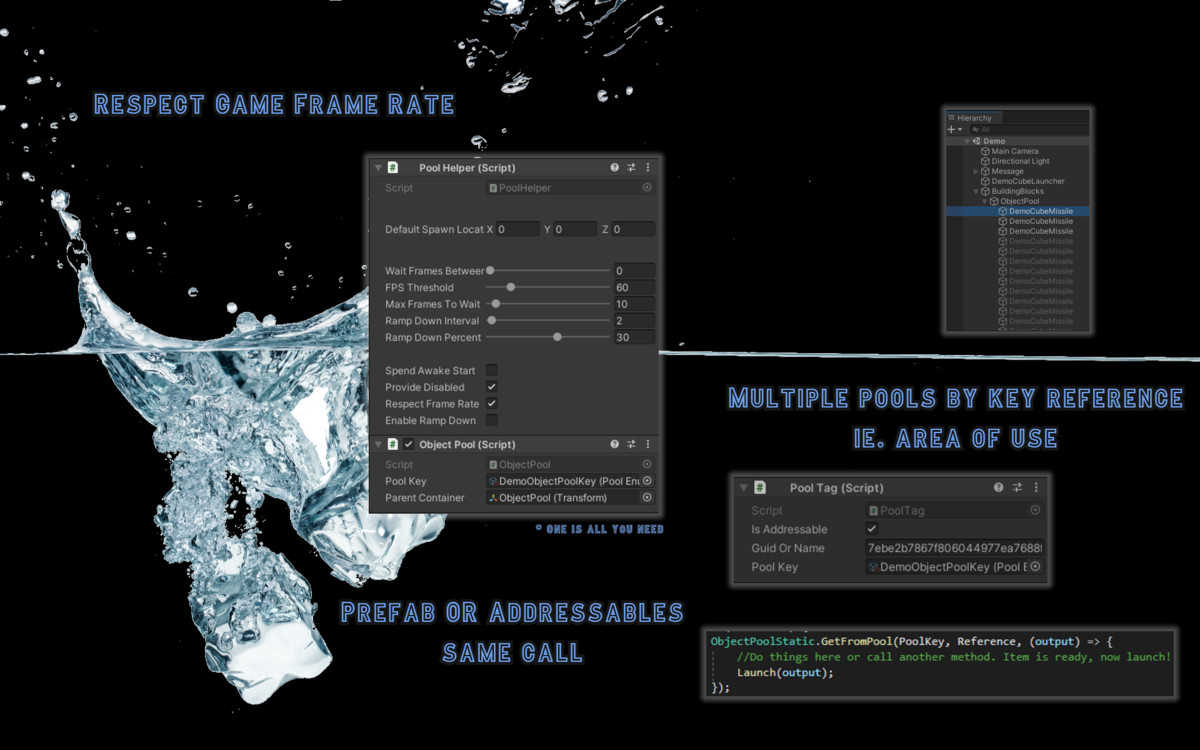
Task: Toggle the Is Addressable checkbox
Action: point(872,529)
